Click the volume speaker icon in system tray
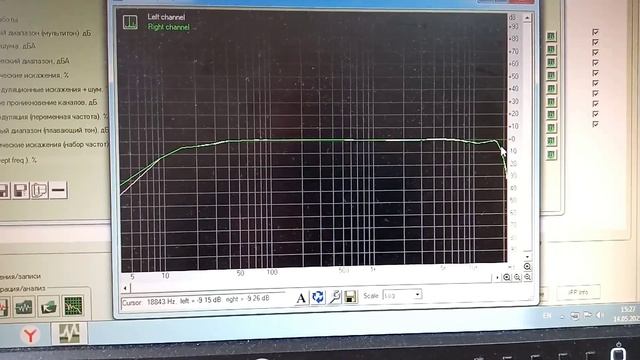 tap(600, 315)
